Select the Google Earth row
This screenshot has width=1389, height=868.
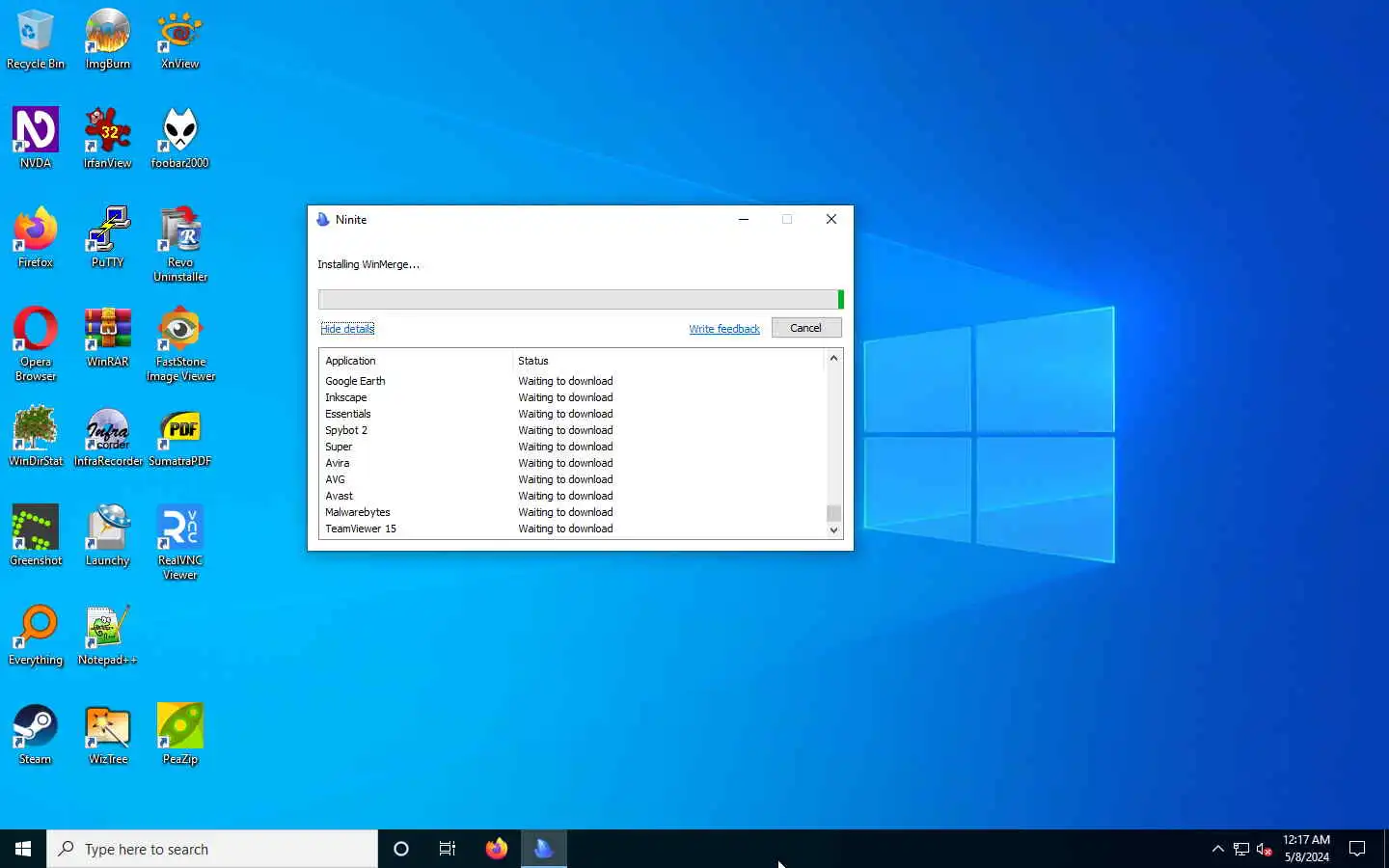pyautogui.click(x=573, y=381)
